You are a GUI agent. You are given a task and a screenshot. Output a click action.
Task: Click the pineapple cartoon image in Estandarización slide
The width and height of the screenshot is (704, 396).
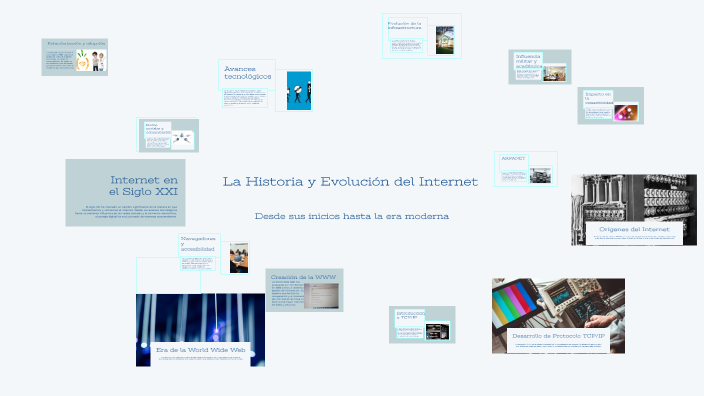(x=83, y=60)
